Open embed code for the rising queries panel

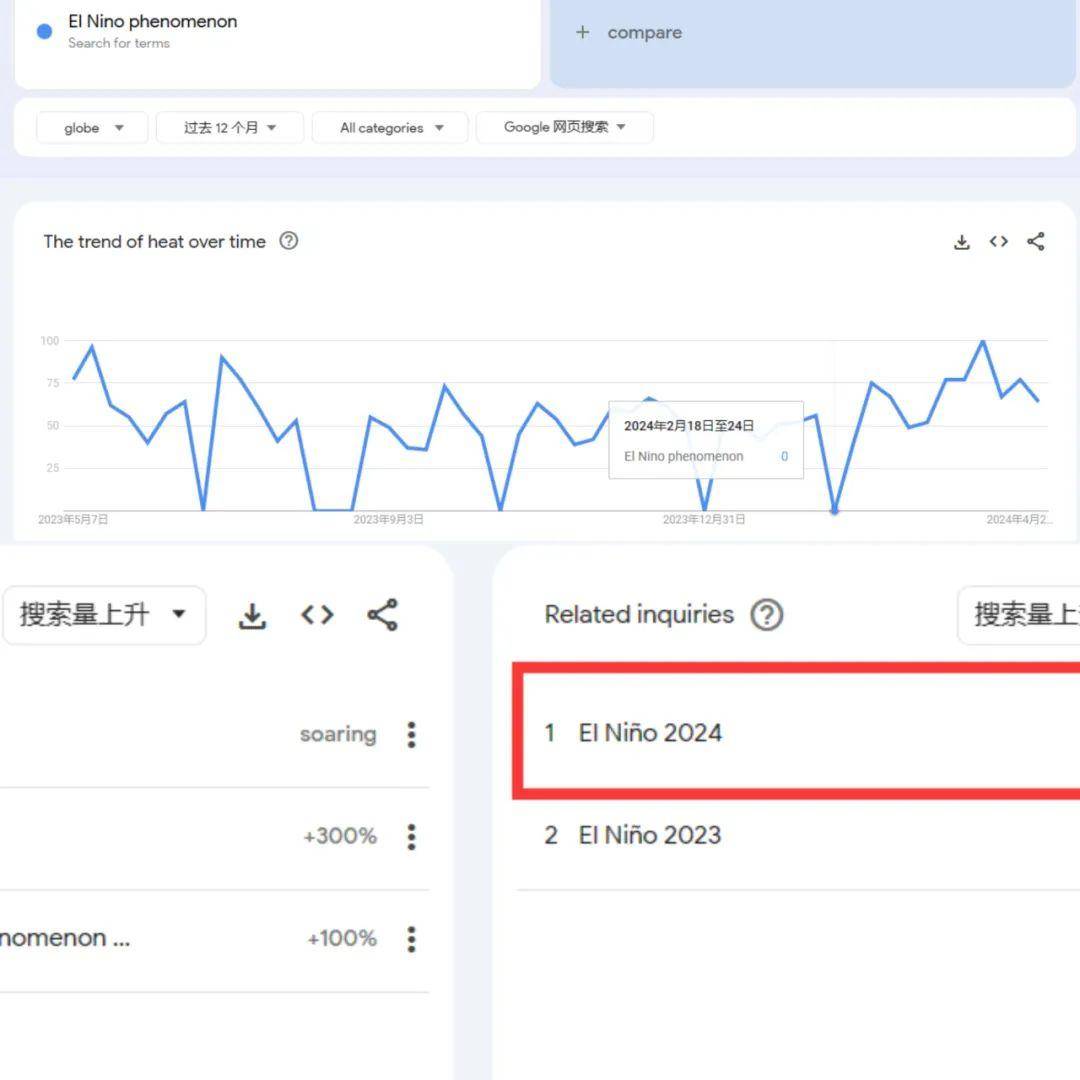tap(317, 615)
